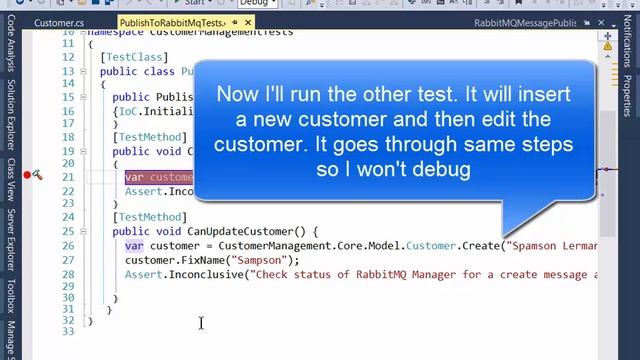The height and width of the screenshot is (360, 640).
Task: Click the "Spamson Lerman string on line 26
Action: pyautogui.click(x=552, y=246)
